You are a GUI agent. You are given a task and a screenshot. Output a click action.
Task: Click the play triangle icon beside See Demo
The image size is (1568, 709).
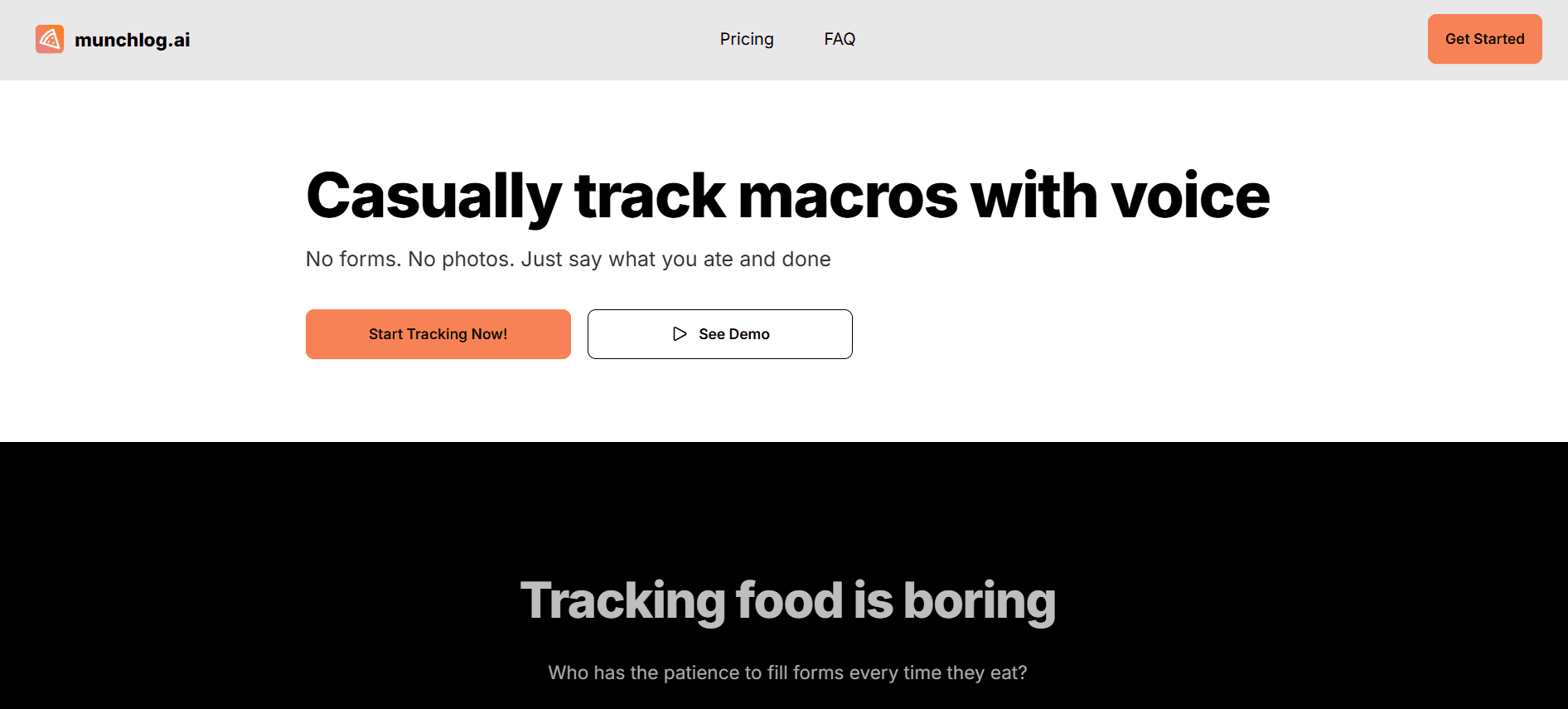680,333
